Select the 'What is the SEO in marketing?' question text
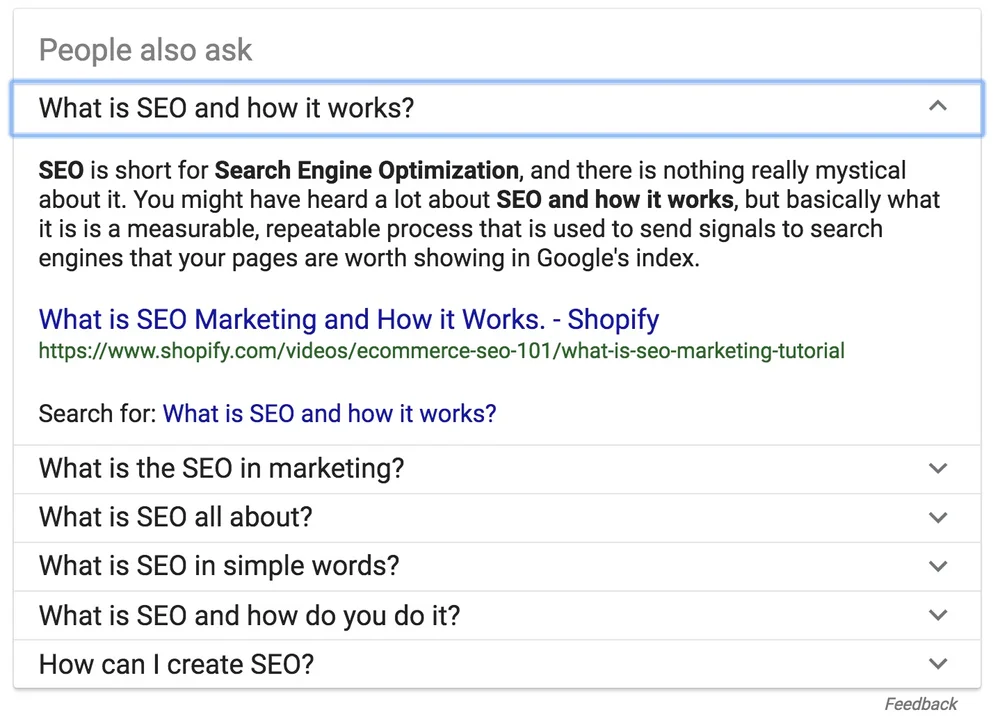This screenshot has width=1000, height=719. [221, 468]
